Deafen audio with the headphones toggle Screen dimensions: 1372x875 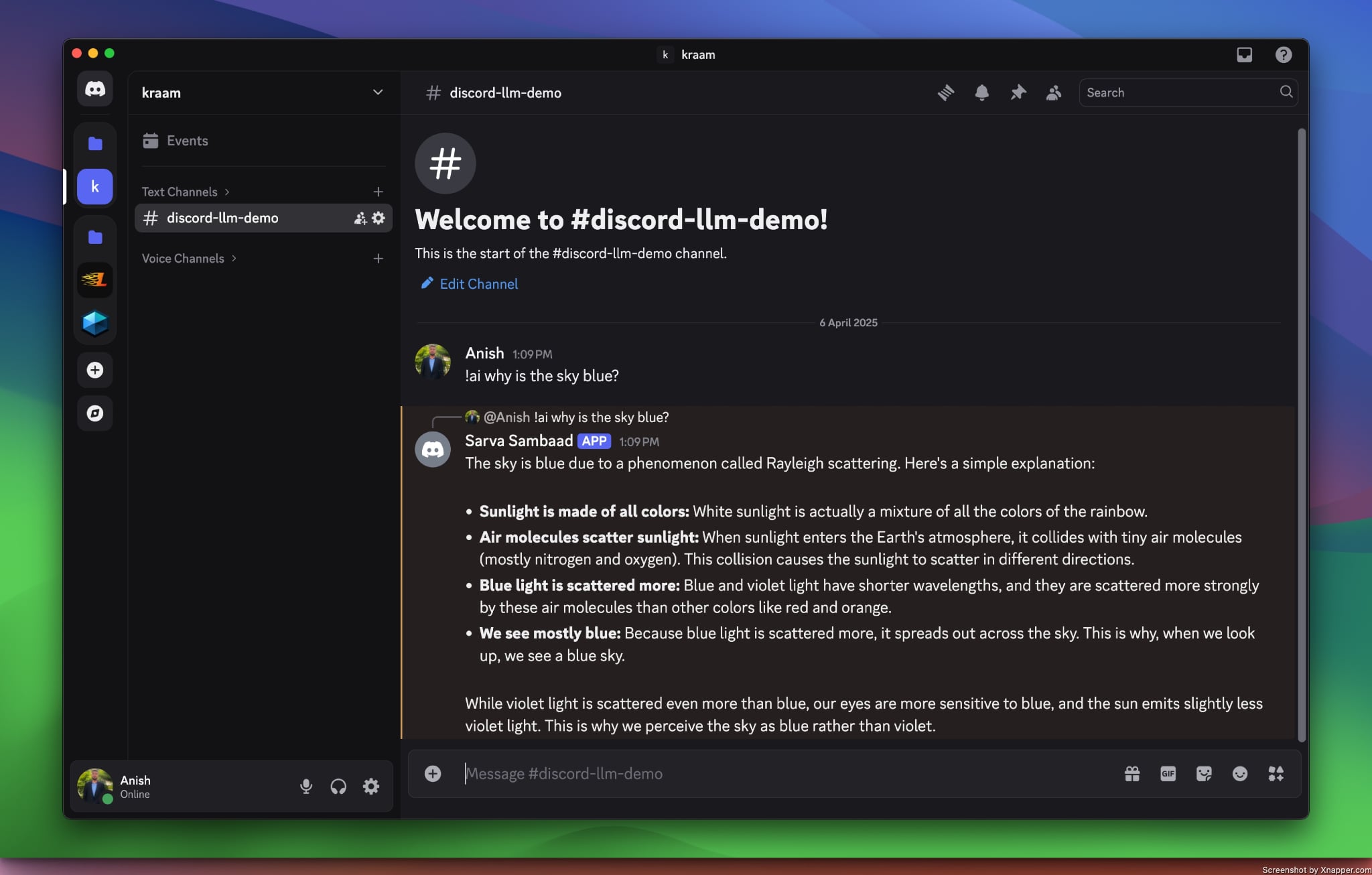pyautogui.click(x=338, y=786)
